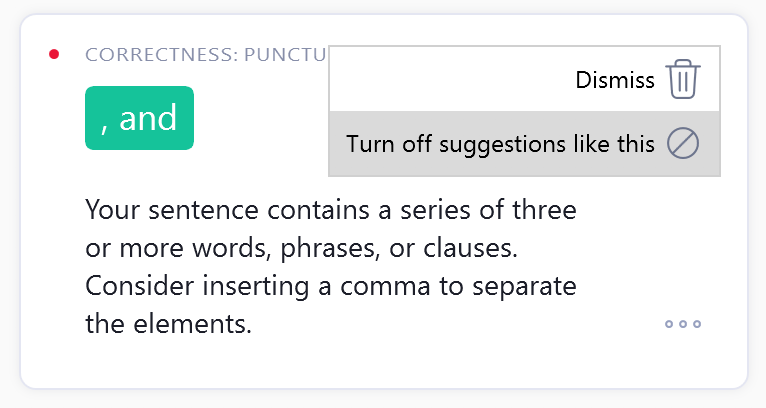Click the ellipsis icon at the card's bottom right
Image resolution: width=766 pixels, height=408 pixels.
point(683,324)
